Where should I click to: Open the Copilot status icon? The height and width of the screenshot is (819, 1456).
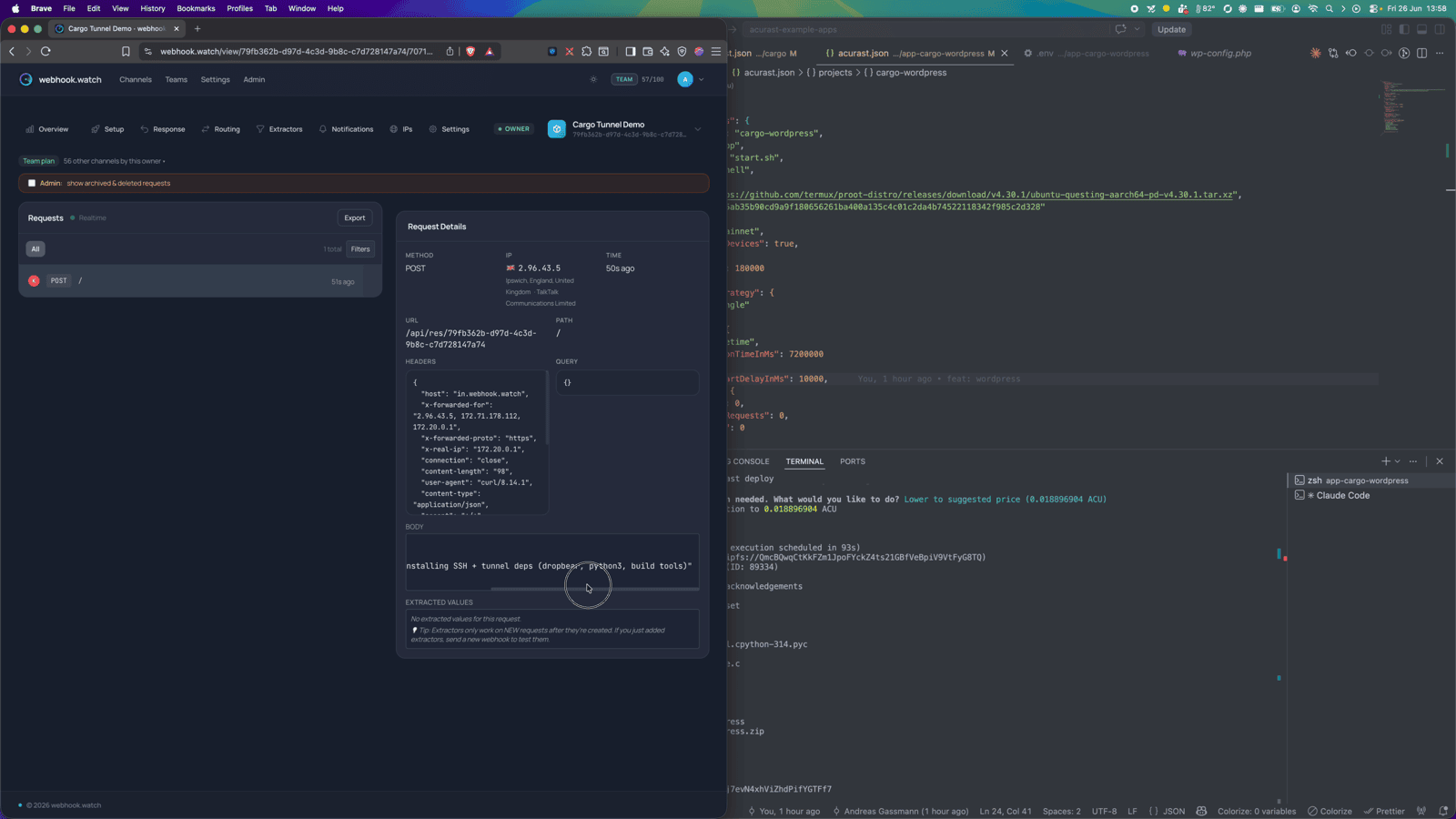pos(1201,812)
